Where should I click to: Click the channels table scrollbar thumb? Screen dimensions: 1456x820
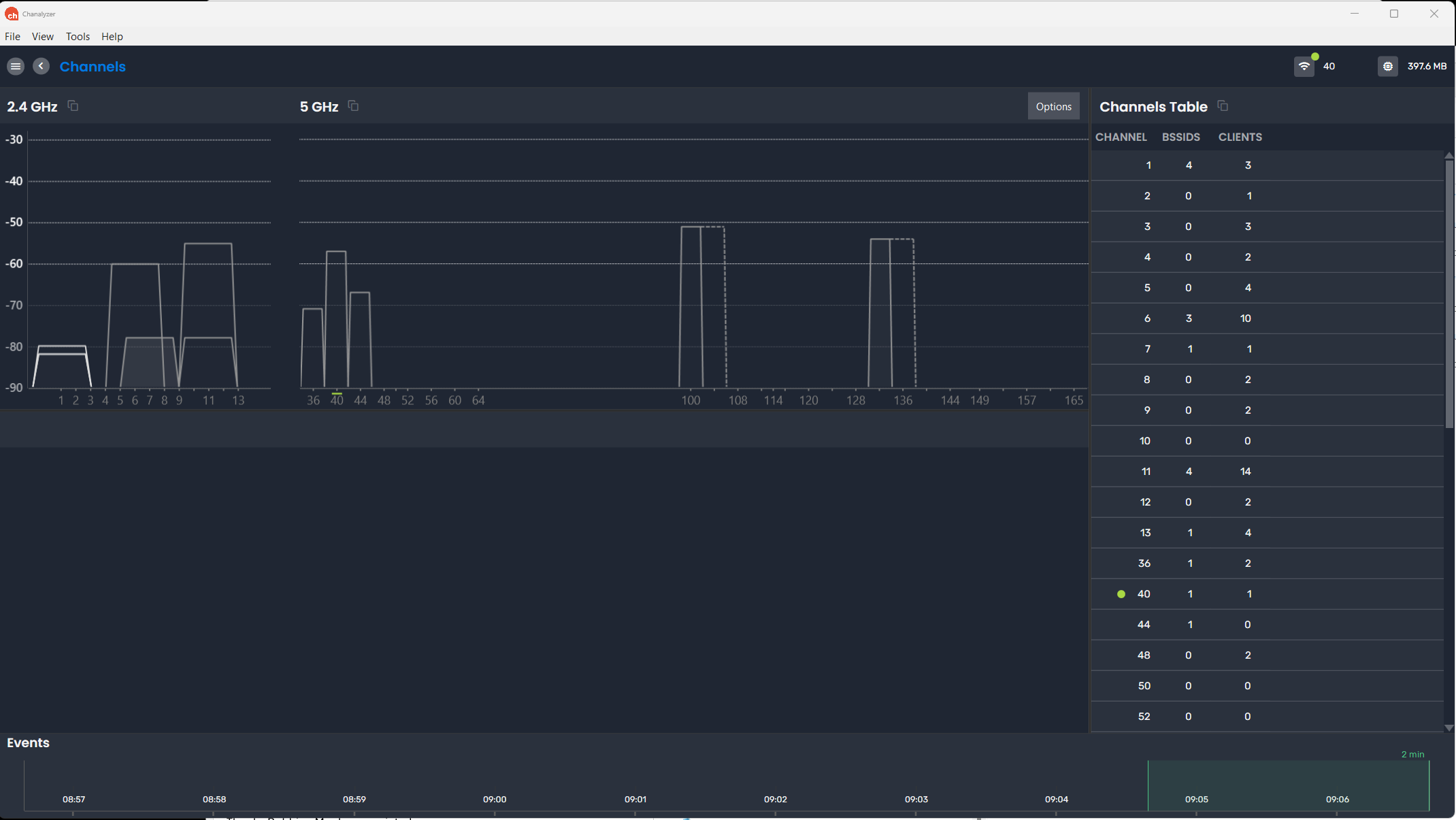pyautogui.click(x=1449, y=294)
